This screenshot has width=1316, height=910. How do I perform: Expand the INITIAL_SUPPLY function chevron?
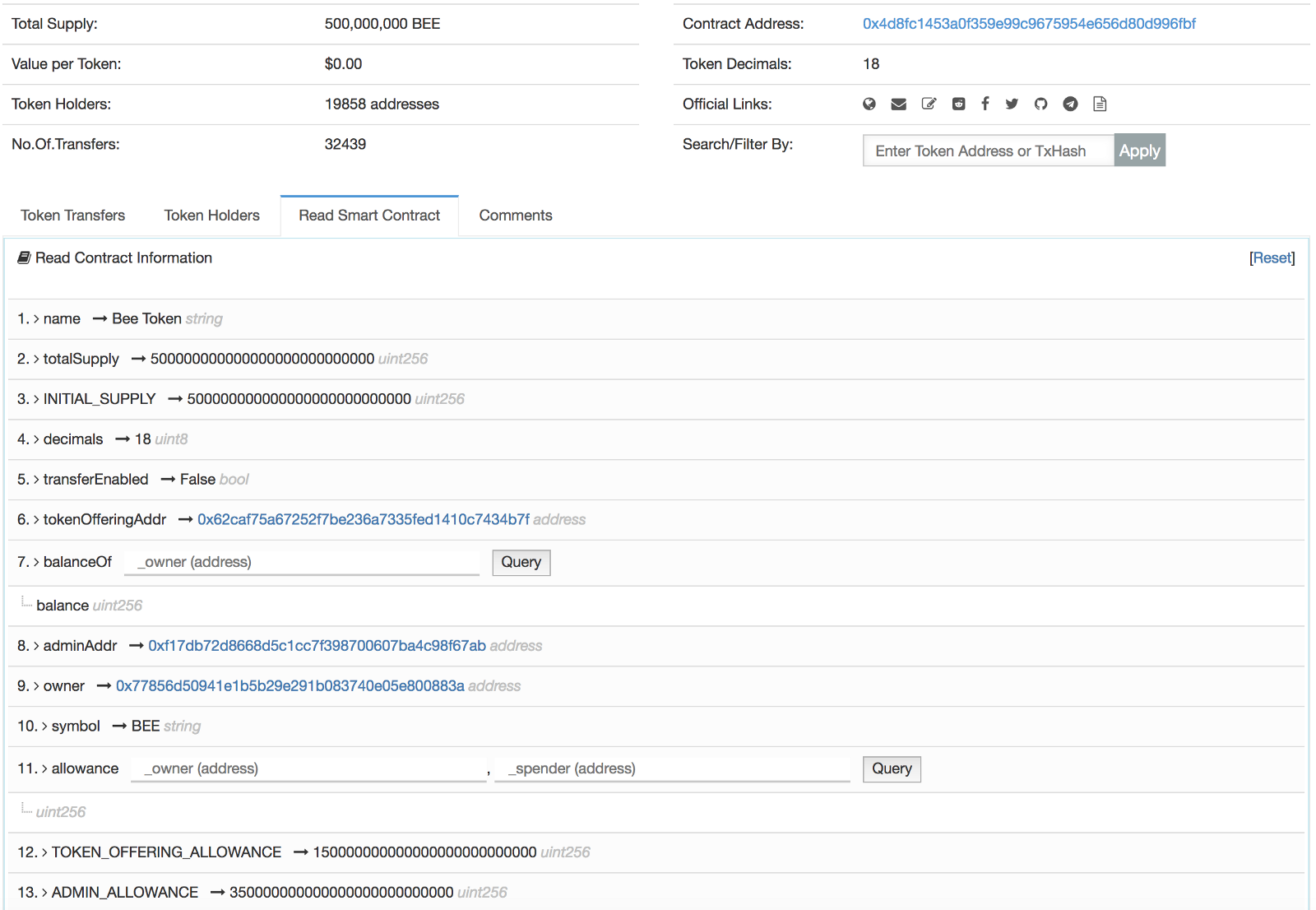(x=36, y=400)
